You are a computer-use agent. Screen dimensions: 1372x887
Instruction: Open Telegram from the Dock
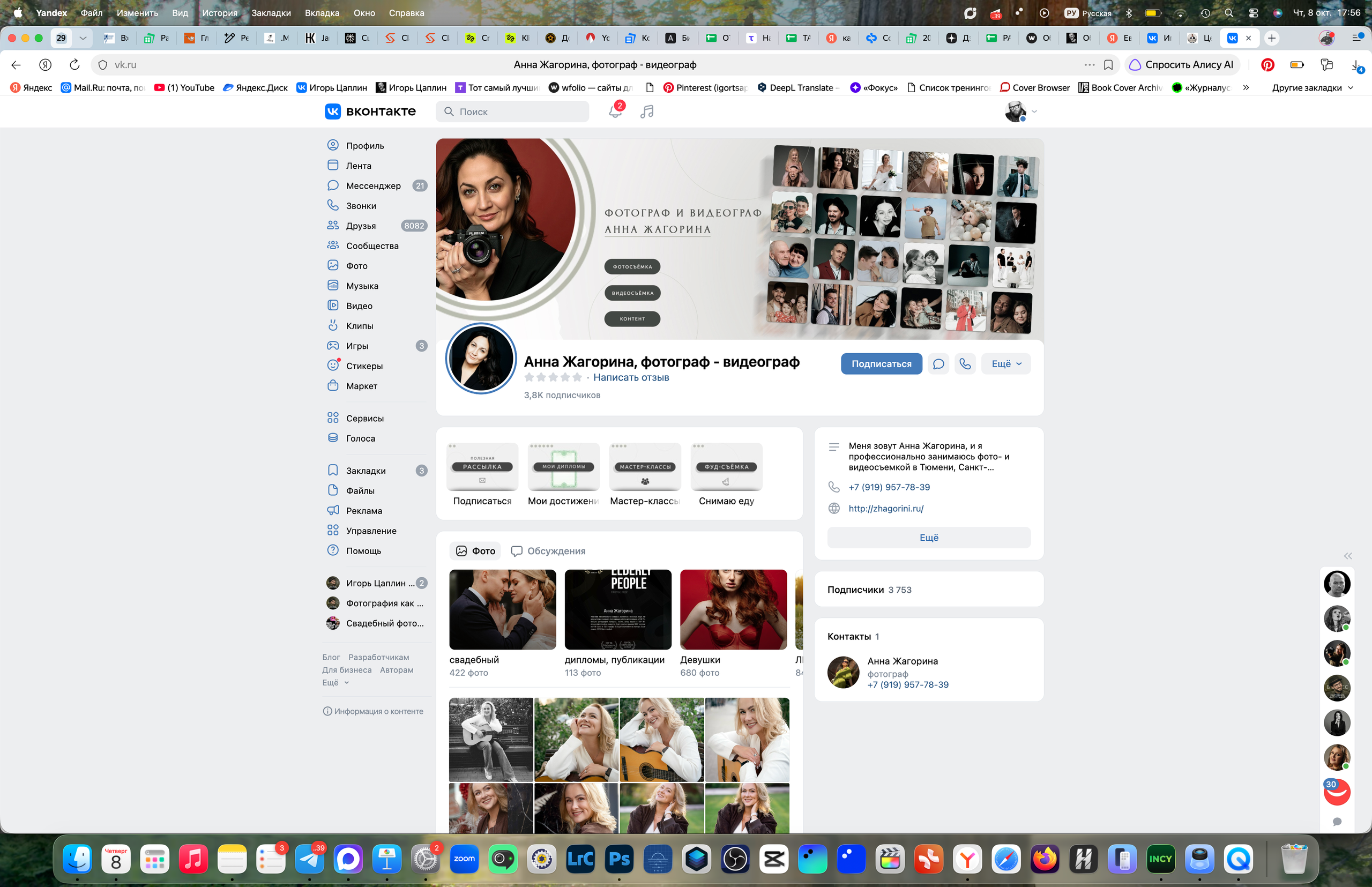(x=310, y=859)
